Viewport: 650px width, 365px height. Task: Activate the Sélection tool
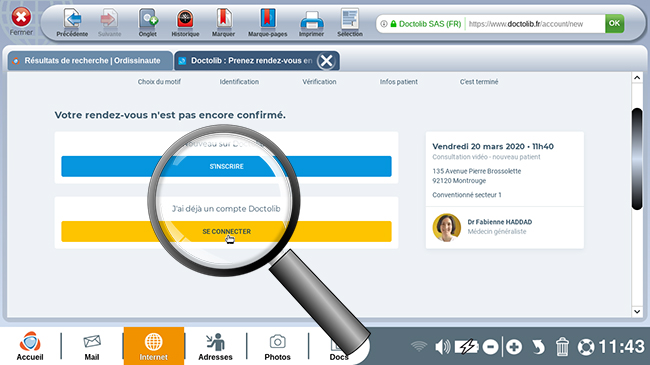tap(350, 23)
